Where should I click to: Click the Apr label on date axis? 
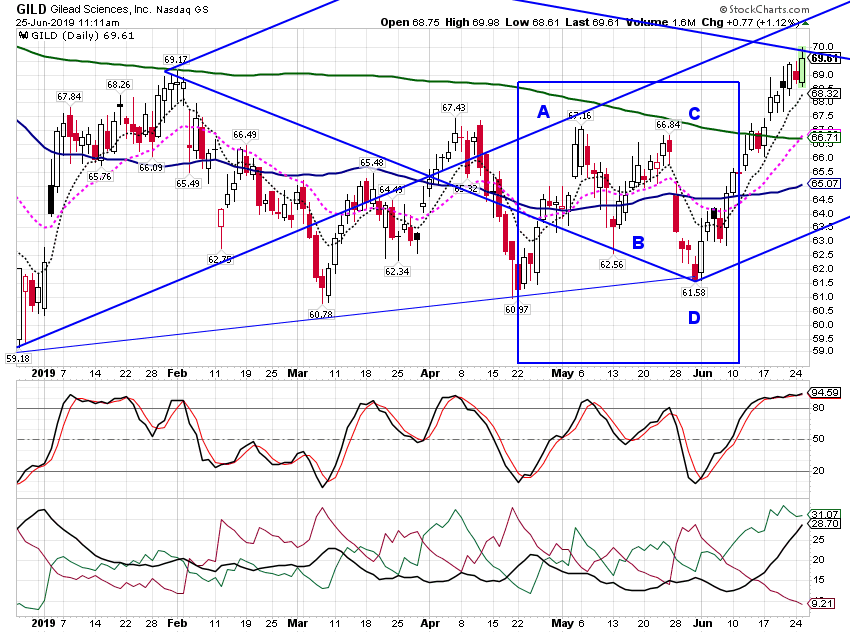tap(430, 373)
